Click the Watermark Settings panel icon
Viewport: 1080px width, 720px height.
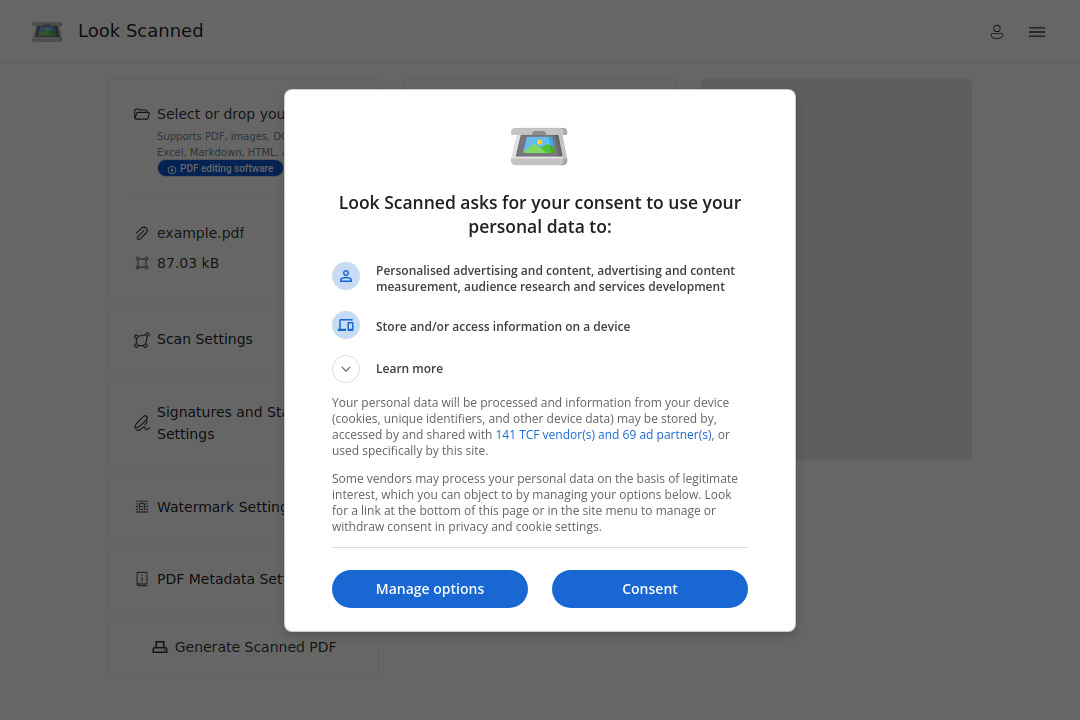141,506
